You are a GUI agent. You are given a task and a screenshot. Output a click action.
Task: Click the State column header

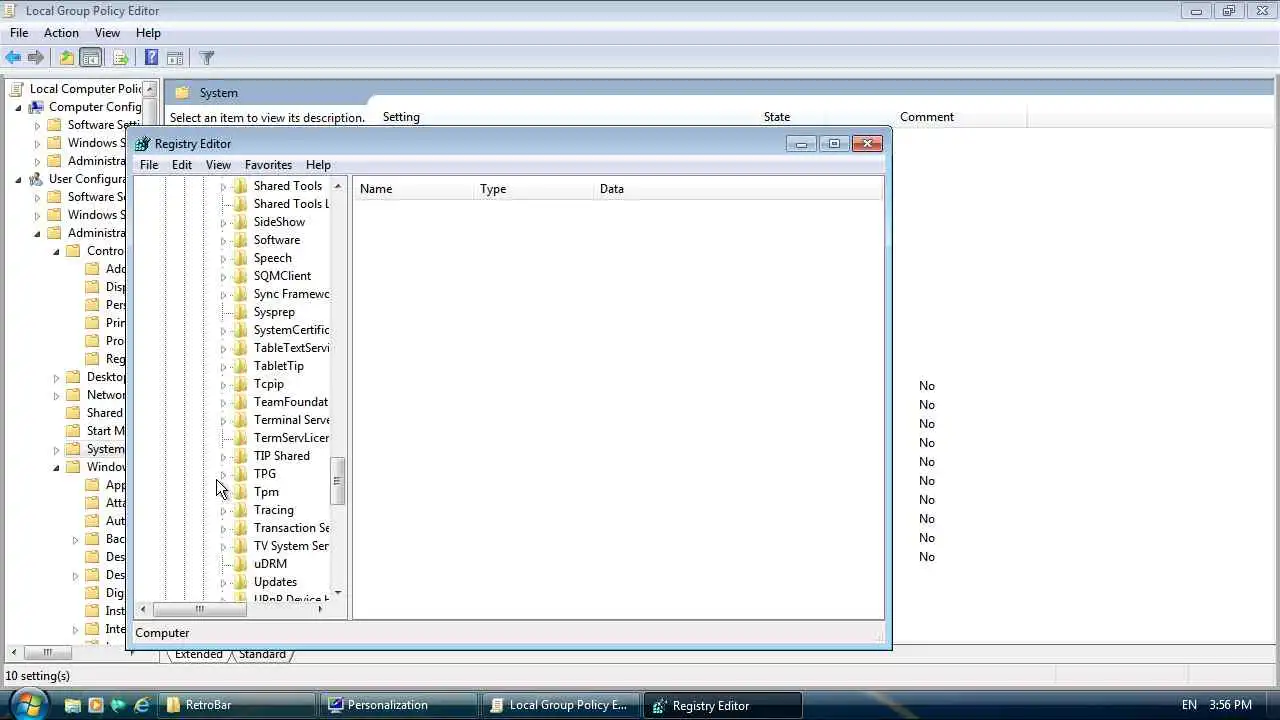coord(777,117)
